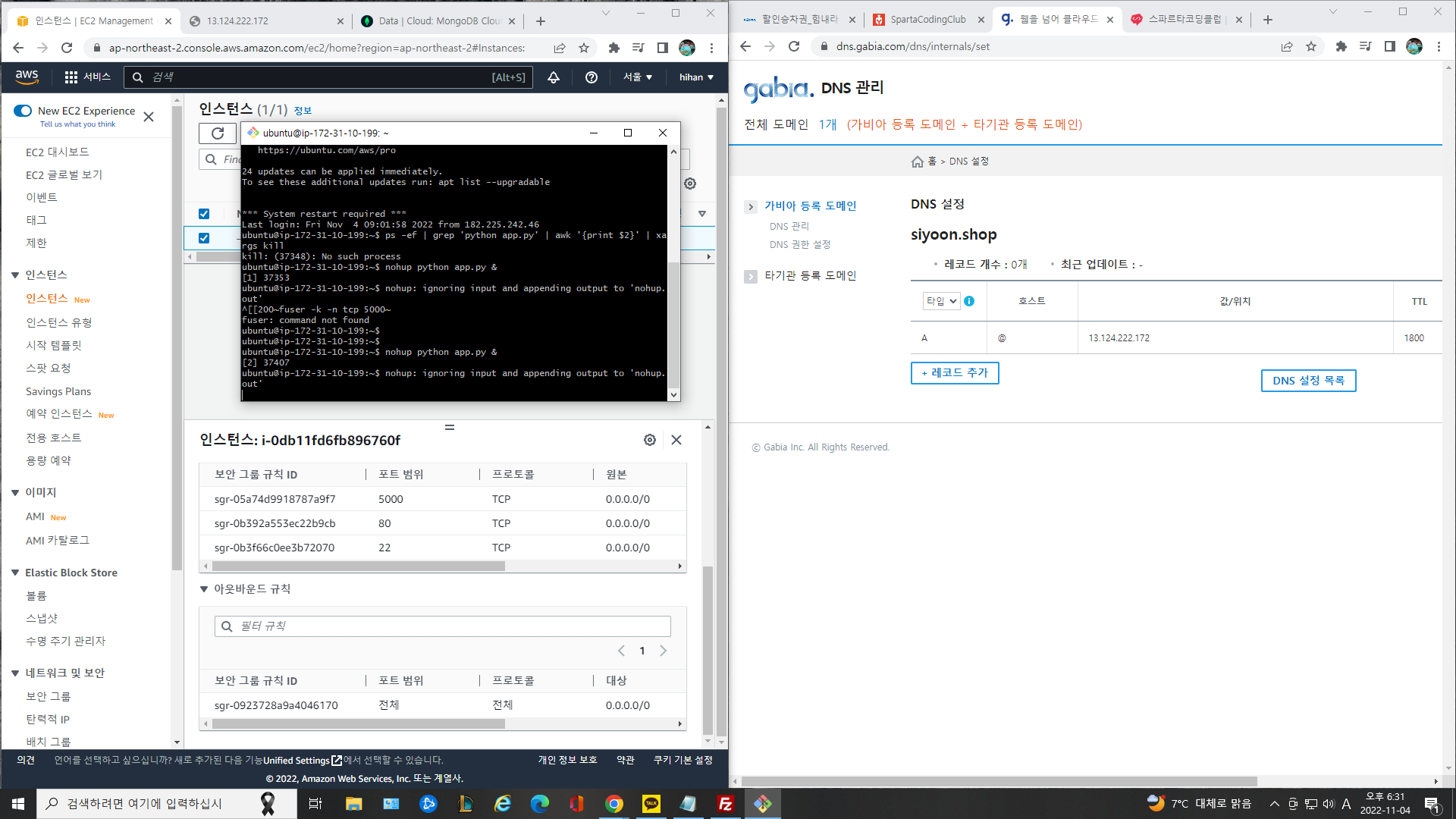
Task: Click the inbound rules horizontal scrollbar
Action: [x=359, y=566]
